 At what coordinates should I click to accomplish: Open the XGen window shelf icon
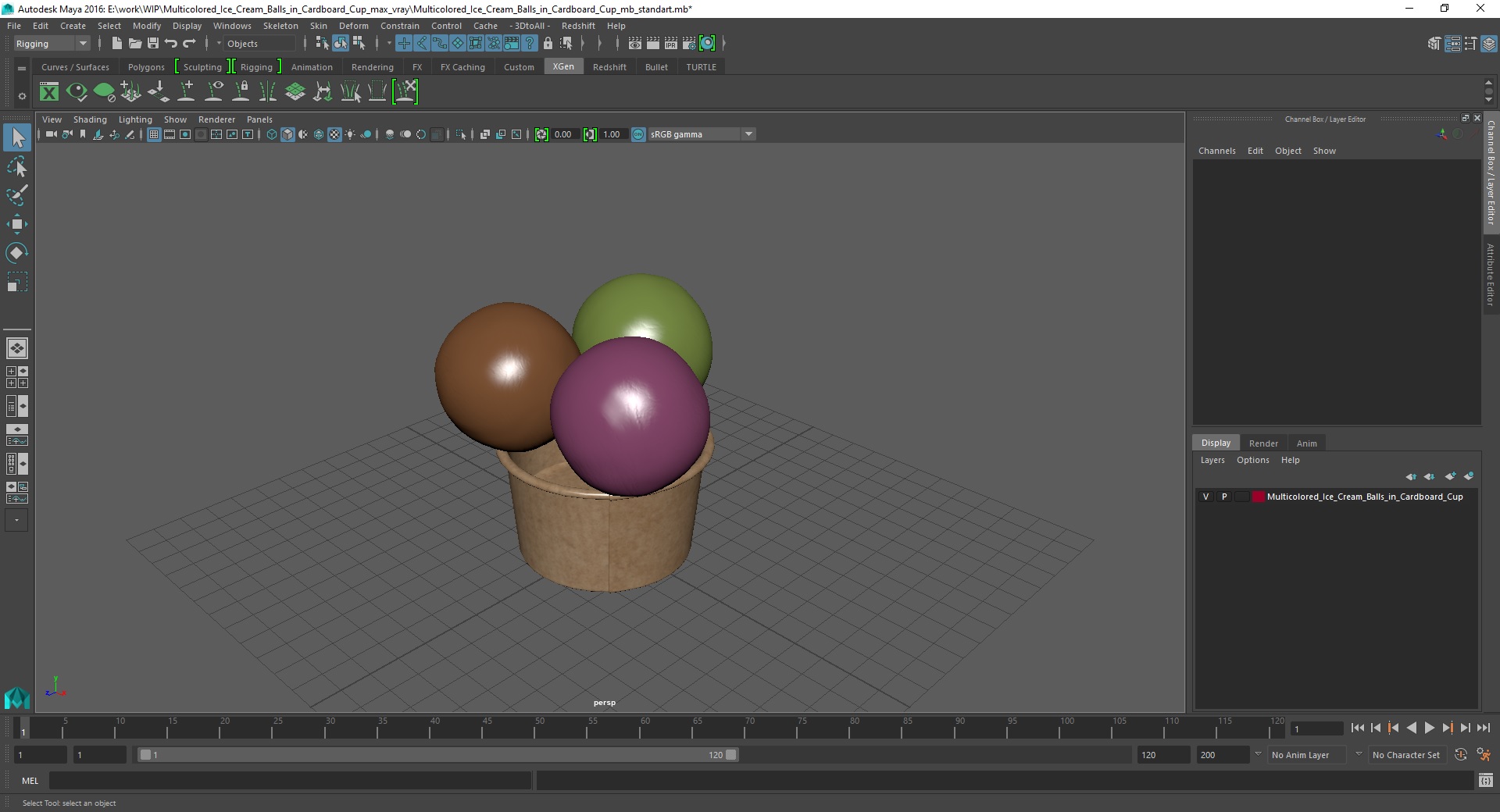tap(49, 92)
